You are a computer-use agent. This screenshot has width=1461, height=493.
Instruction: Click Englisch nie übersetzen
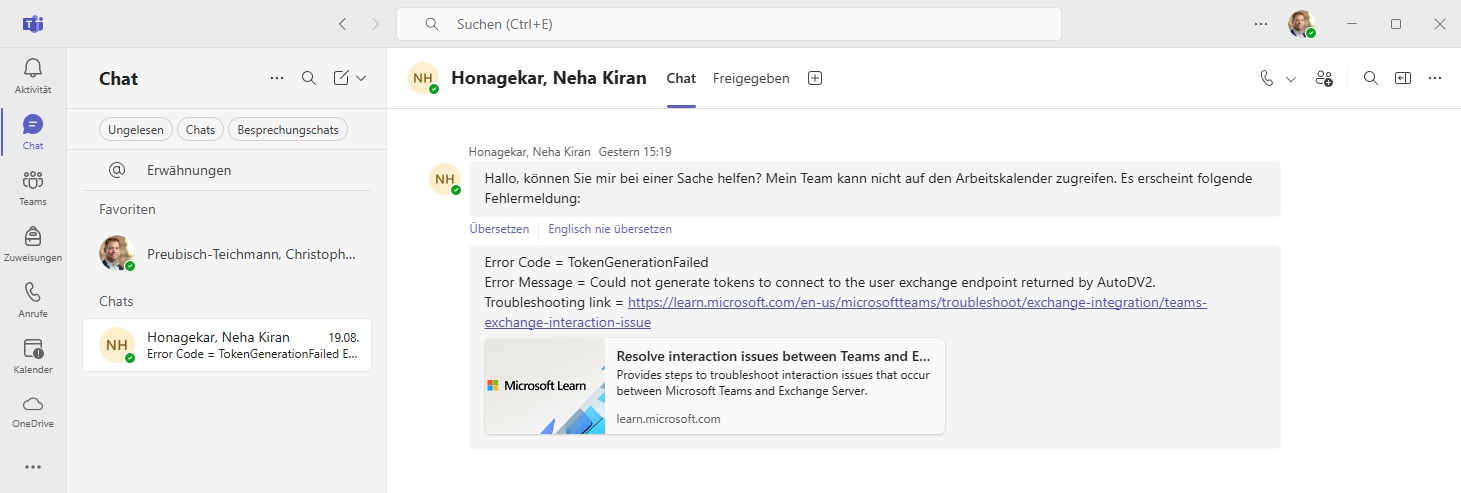coord(610,229)
